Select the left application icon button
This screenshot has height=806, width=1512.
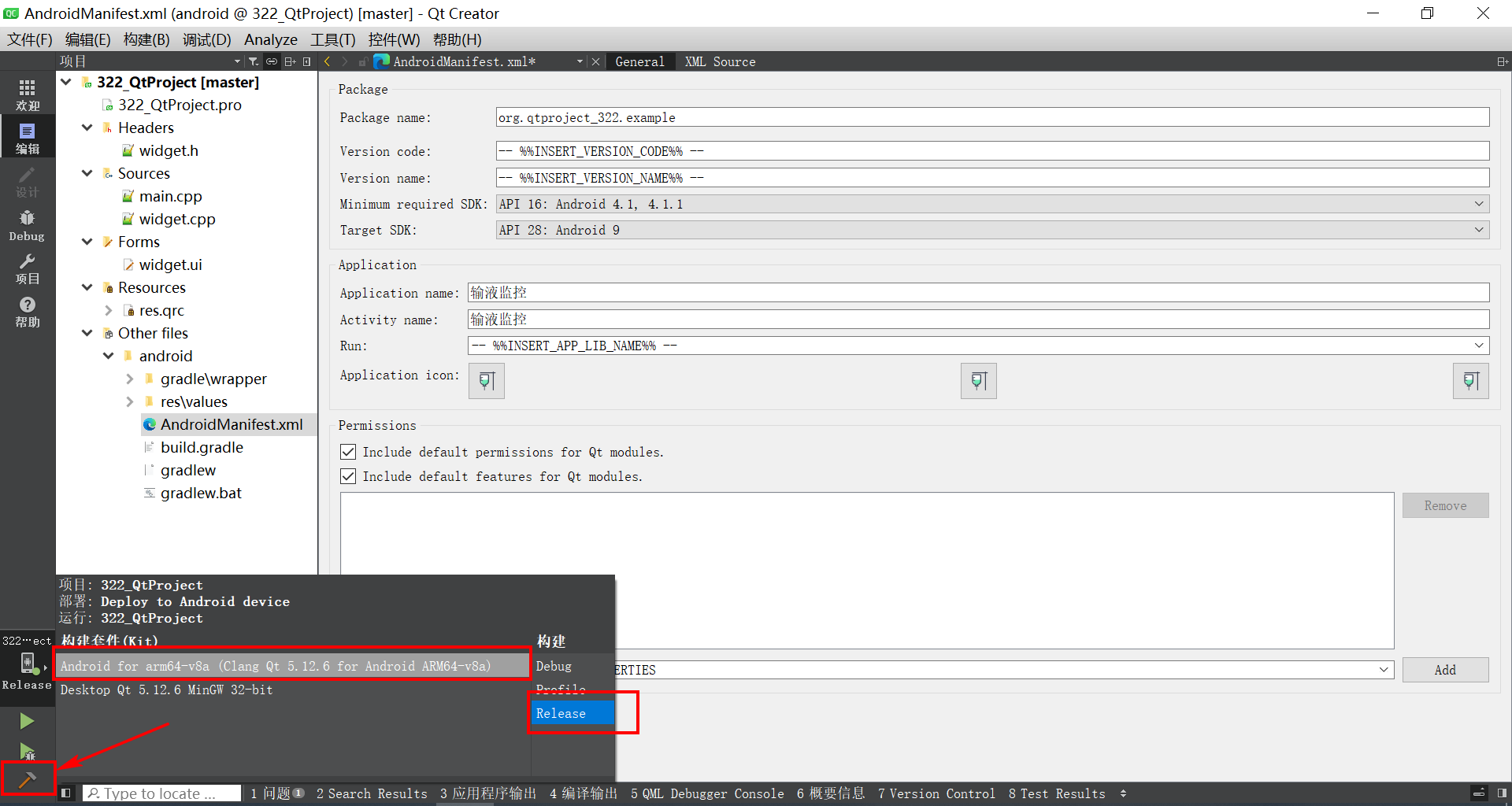[487, 381]
